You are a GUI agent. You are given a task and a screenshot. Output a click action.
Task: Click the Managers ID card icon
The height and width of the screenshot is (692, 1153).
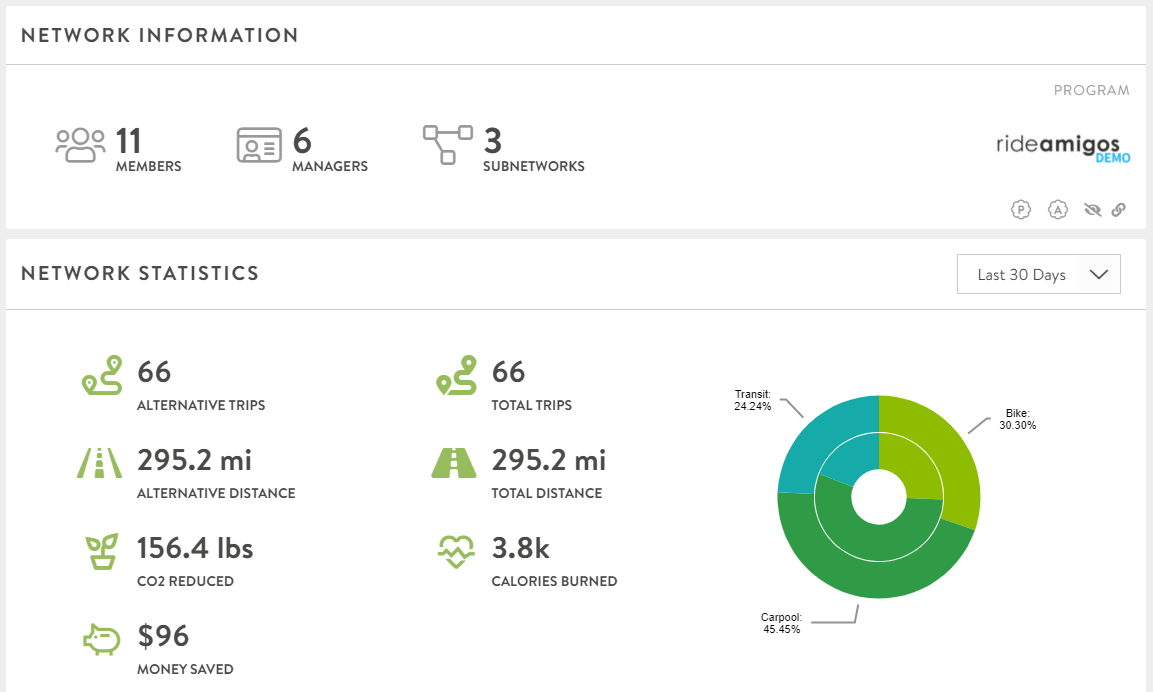(258, 144)
